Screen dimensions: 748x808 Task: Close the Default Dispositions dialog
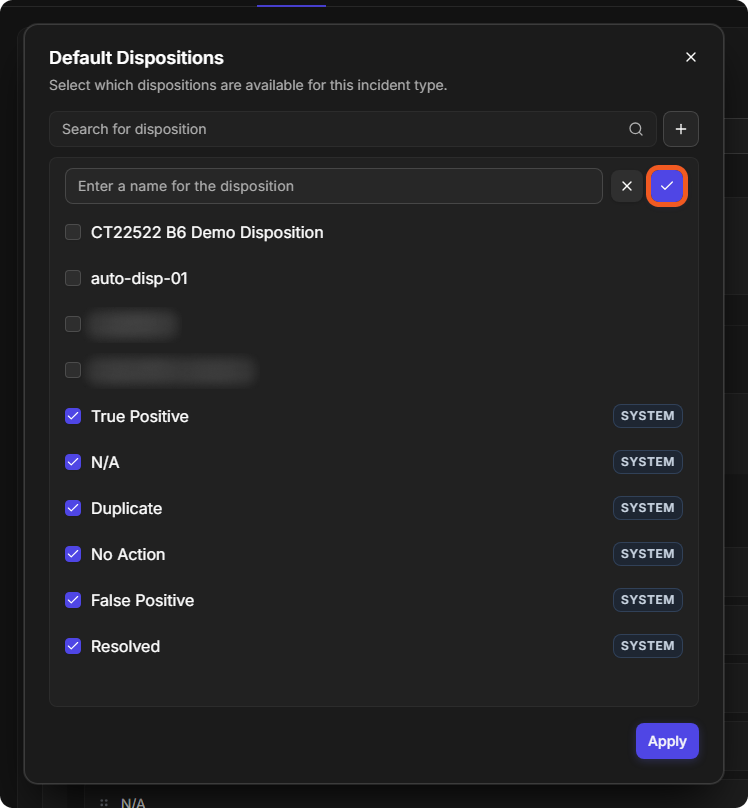[x=691, y=57]
